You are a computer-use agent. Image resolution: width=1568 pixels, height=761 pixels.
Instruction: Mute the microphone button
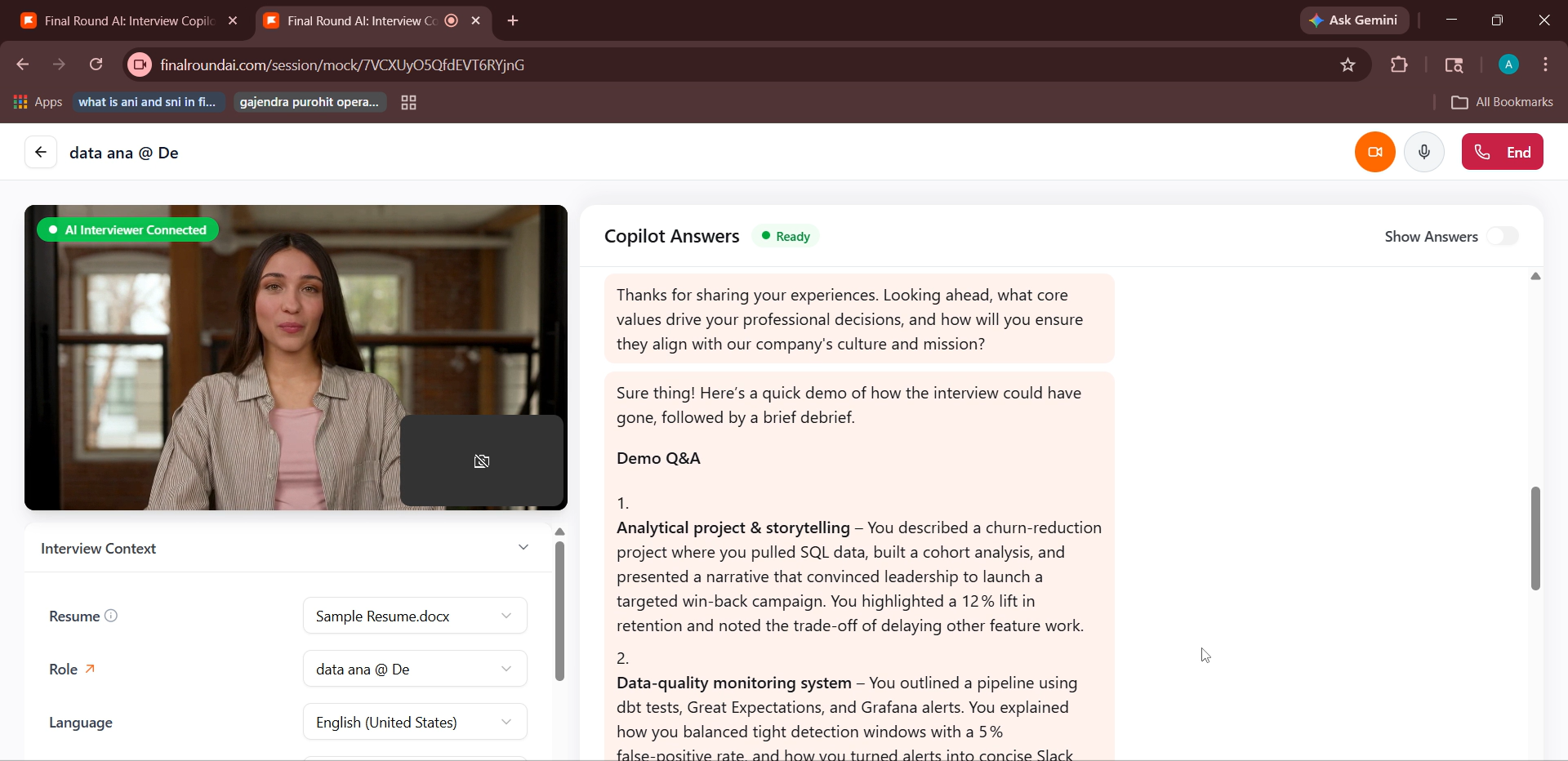click(x=1424, y=152)
